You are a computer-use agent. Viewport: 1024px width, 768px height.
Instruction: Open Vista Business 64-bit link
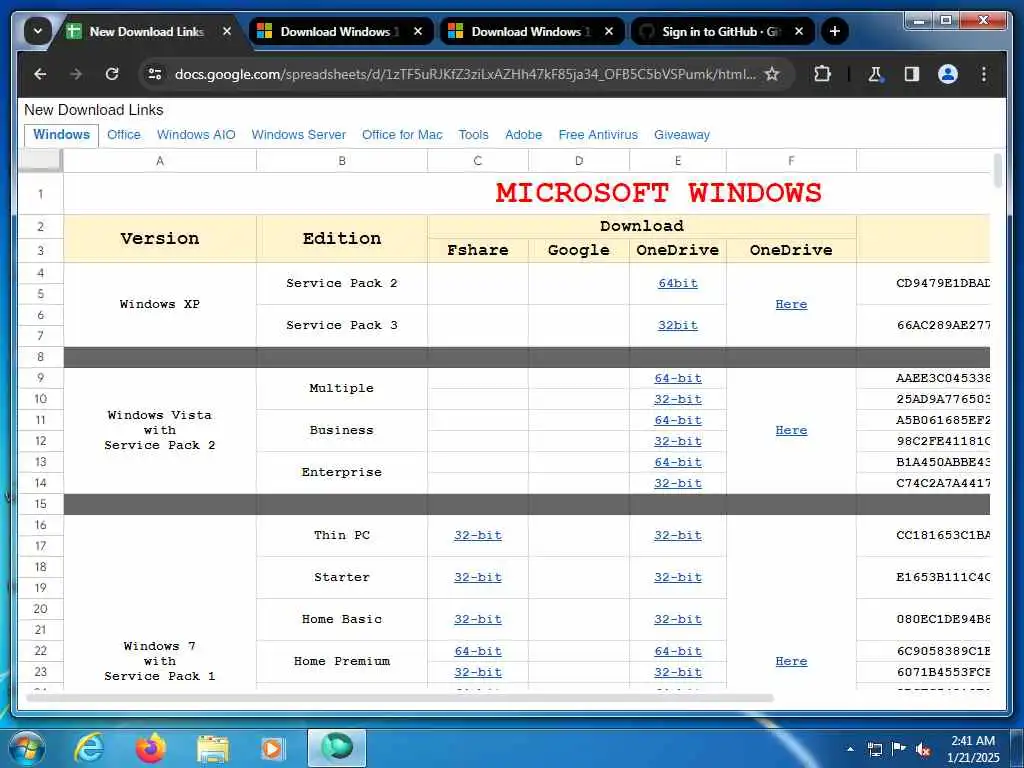678,421
